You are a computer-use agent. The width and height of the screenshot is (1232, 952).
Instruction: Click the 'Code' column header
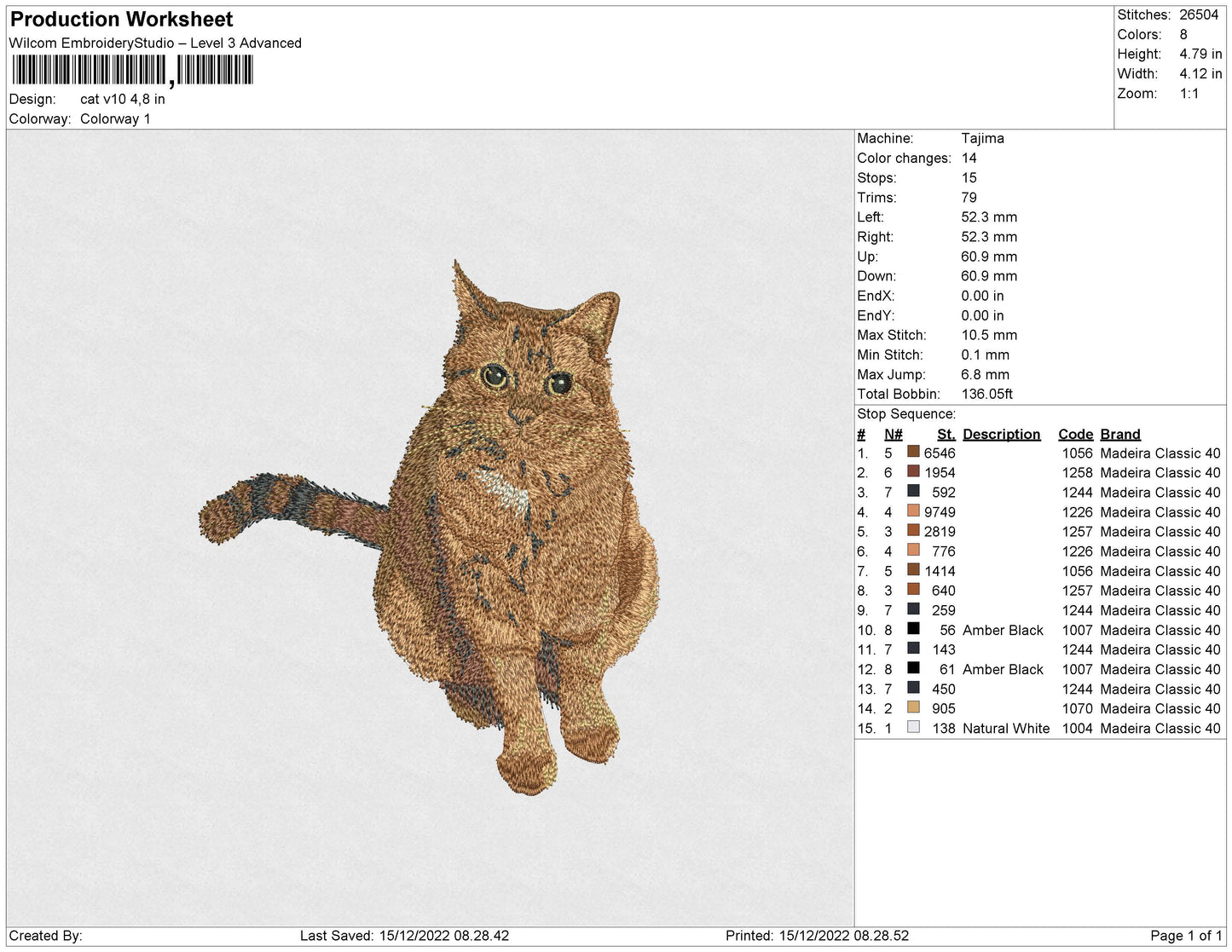pyautogui.click(x=1076, y=434)
